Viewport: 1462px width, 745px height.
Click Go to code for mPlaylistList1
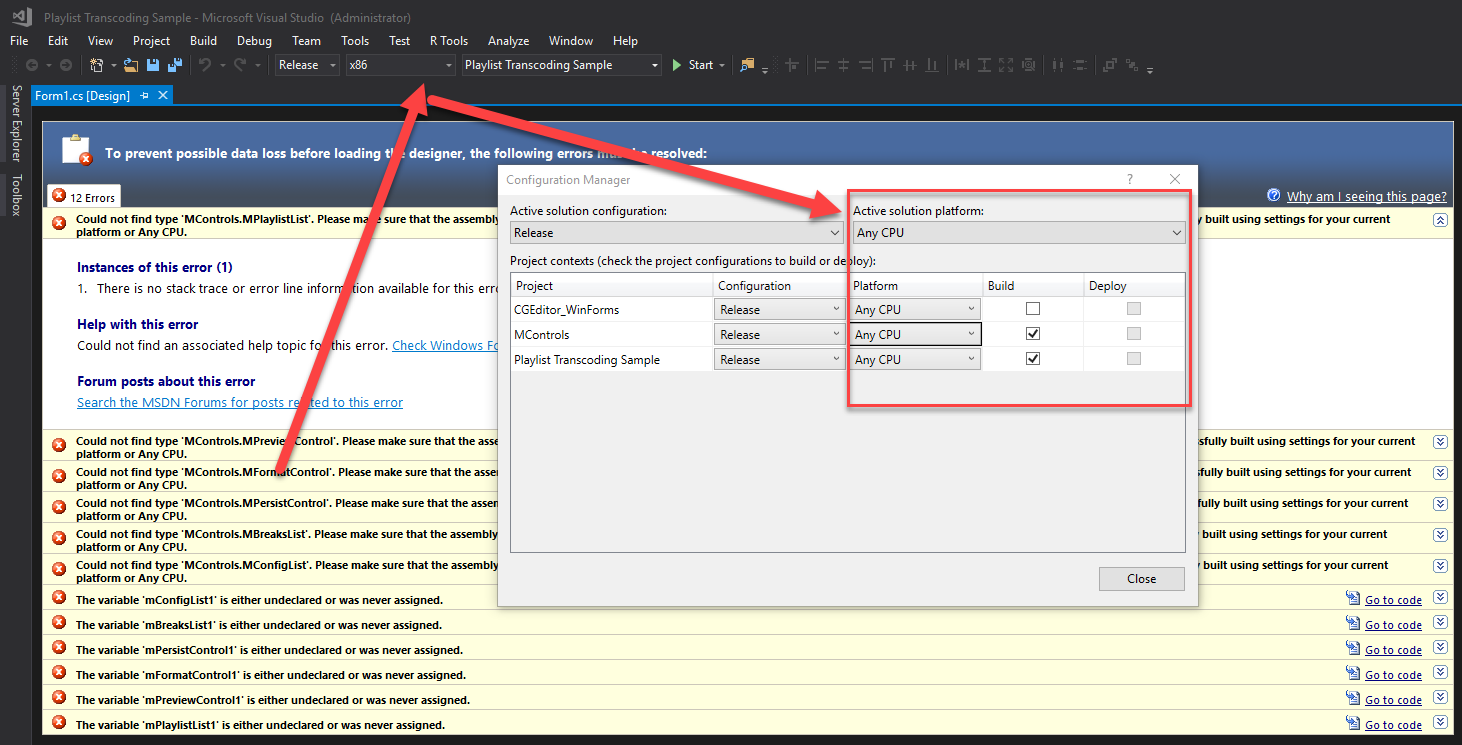coord(1393,725)
